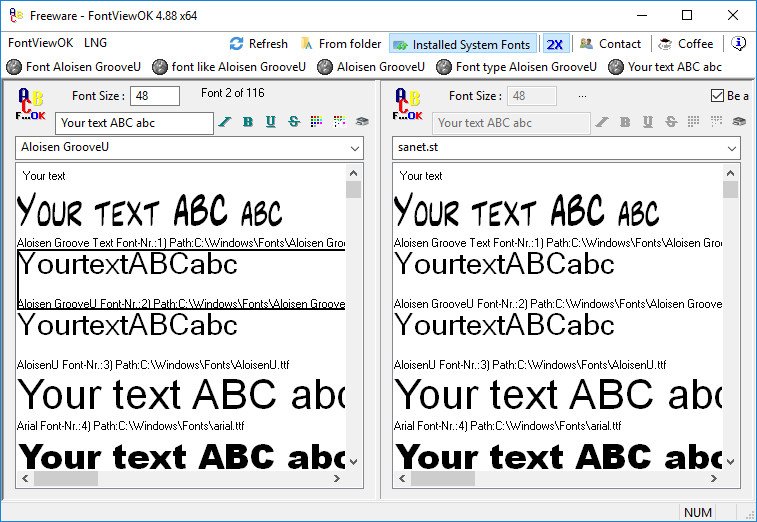This screenshot has height=522, width=757.
Task: Select Aloisen GrooveU Font-Nr.:2 sample in left list
Action: point(181,280)
